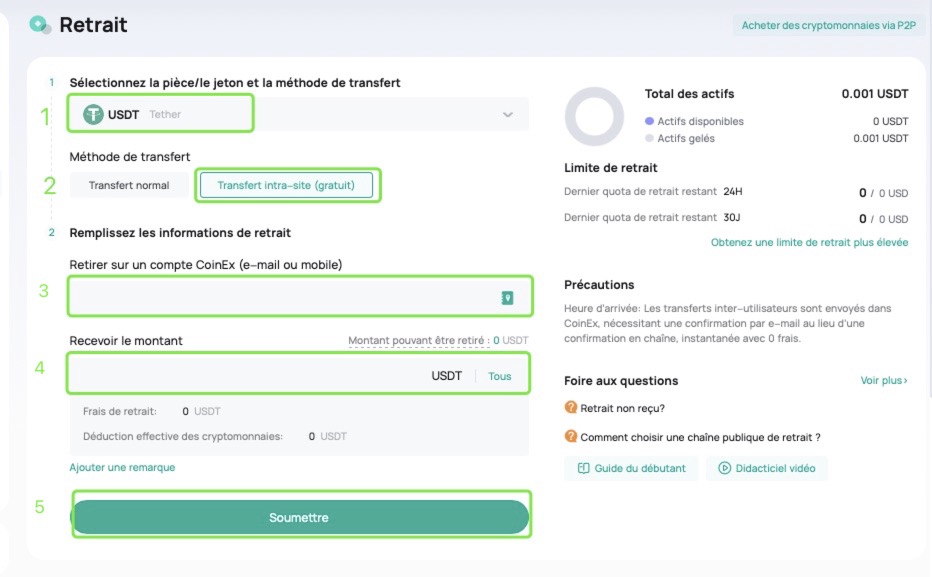Expand the coin selection dropdown chevron

point(508,114)
